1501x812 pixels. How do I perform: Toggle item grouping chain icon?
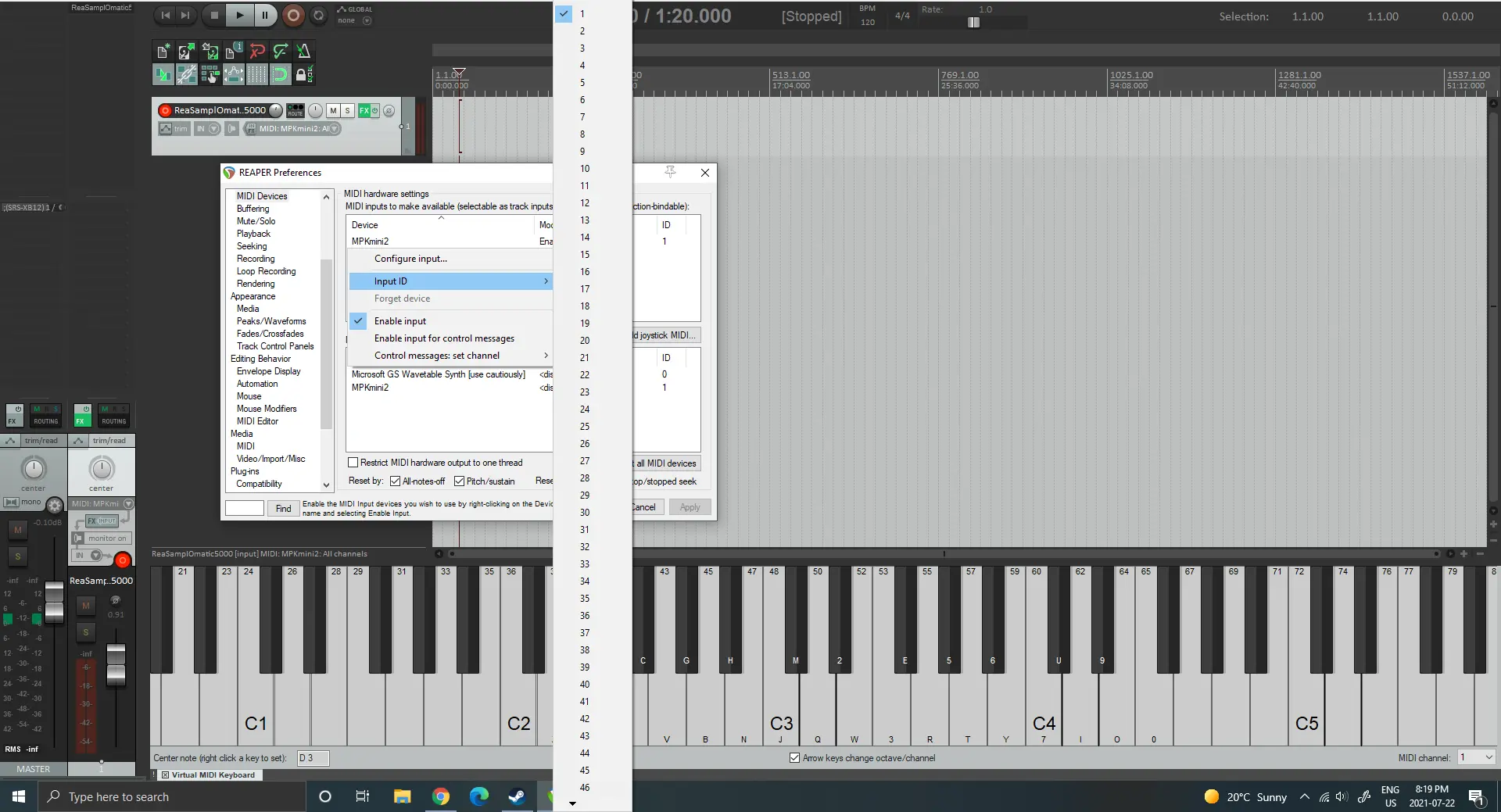tap(186, 75)
